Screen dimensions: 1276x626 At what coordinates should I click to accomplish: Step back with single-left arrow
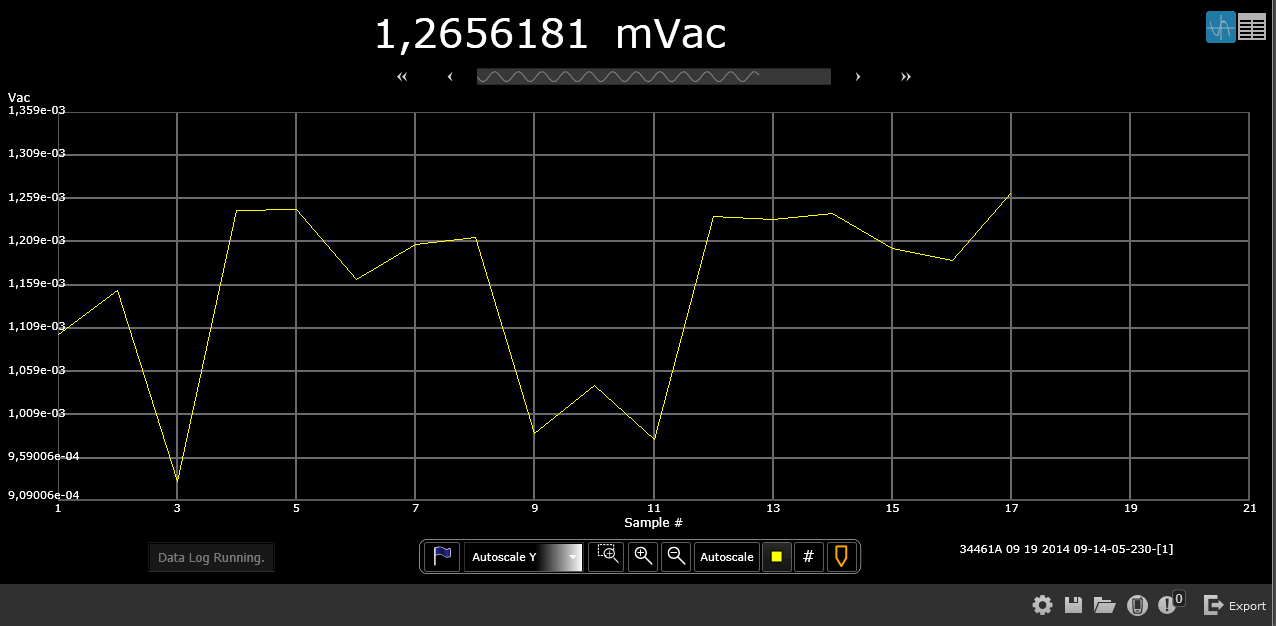pos(450,77)
